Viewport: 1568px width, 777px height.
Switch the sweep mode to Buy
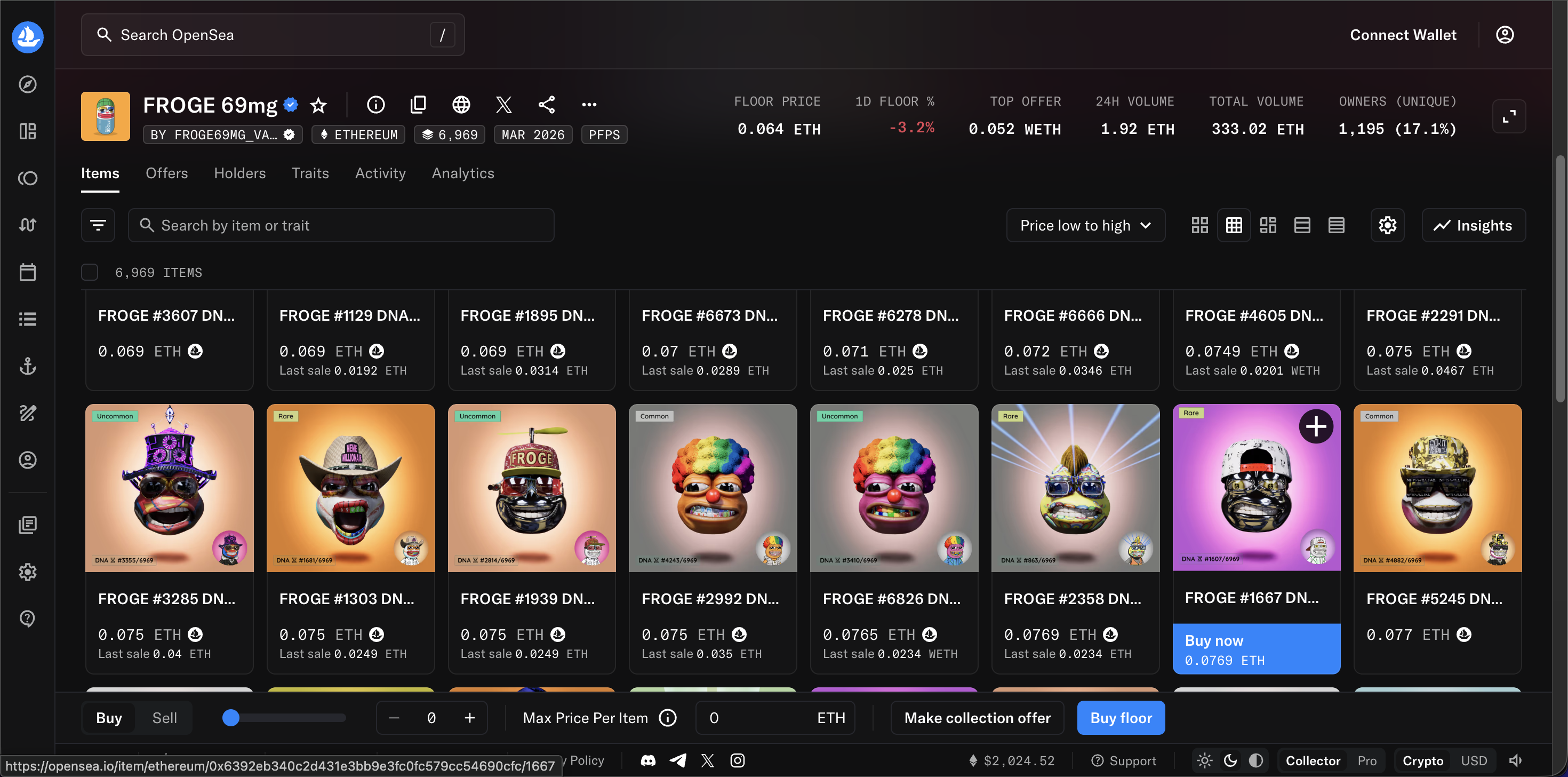109,718
